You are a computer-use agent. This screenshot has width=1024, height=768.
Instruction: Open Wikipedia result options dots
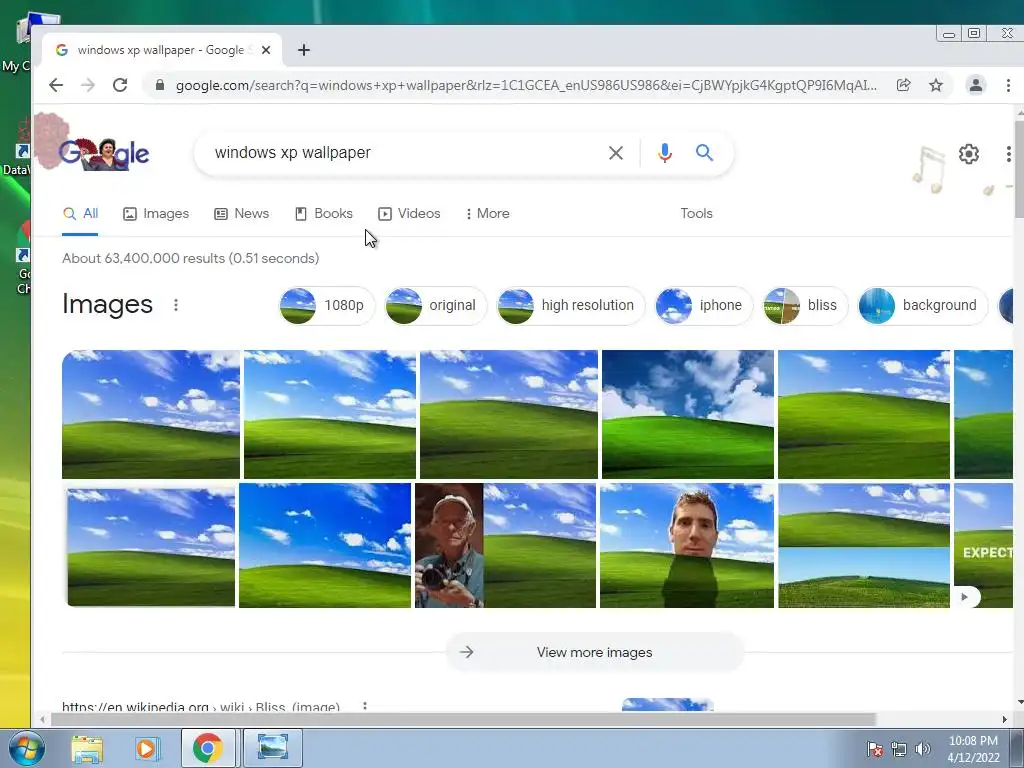pyautogui.click(x=365, y=706)
